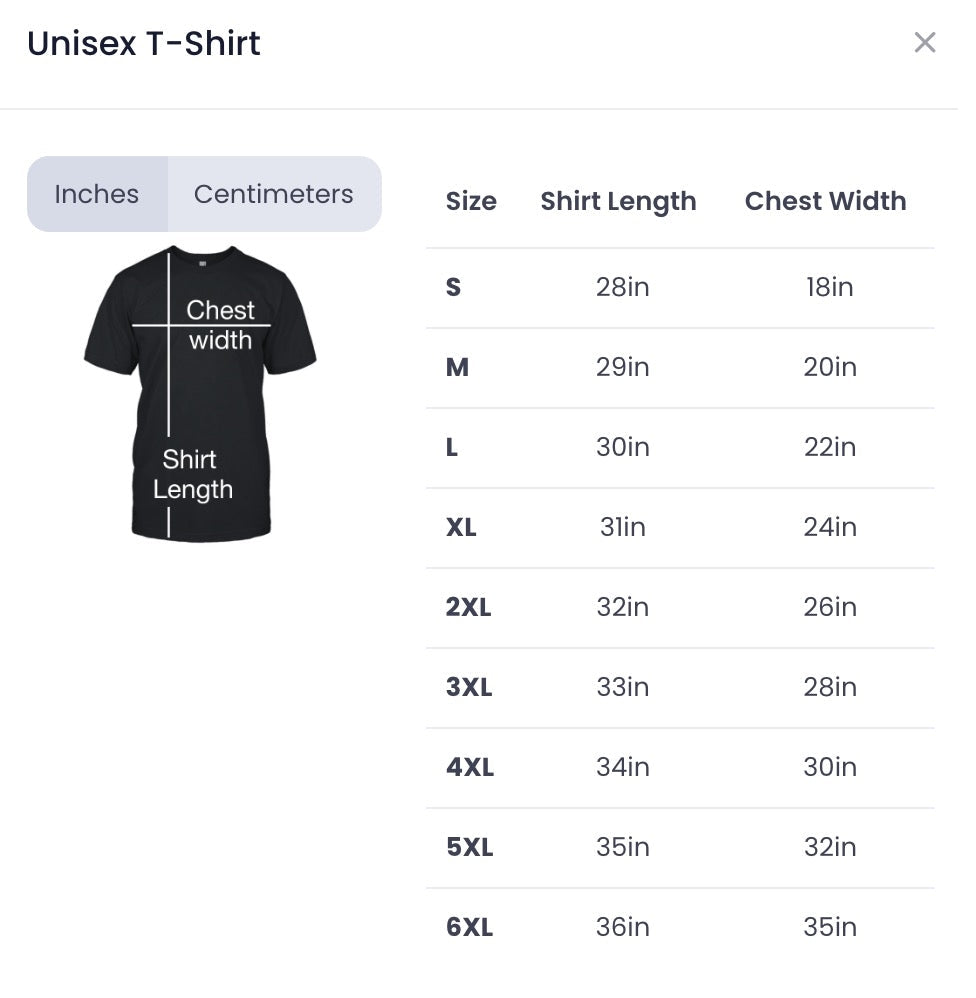
Task: Click the 4XL size label
Action: (469, 768)
